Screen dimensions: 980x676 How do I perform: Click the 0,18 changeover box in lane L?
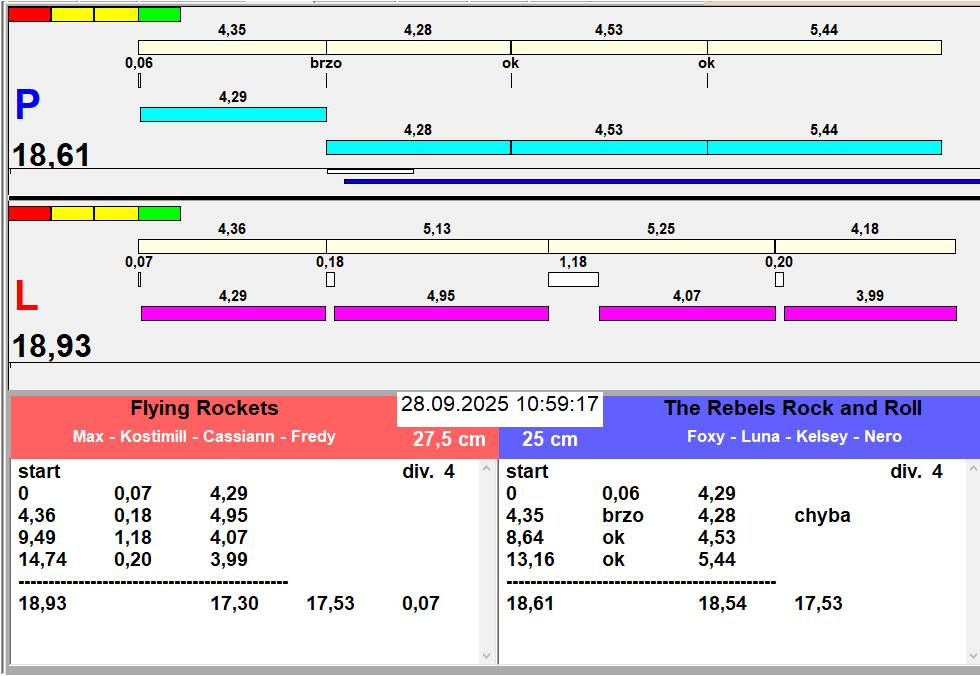pos(331,279)
